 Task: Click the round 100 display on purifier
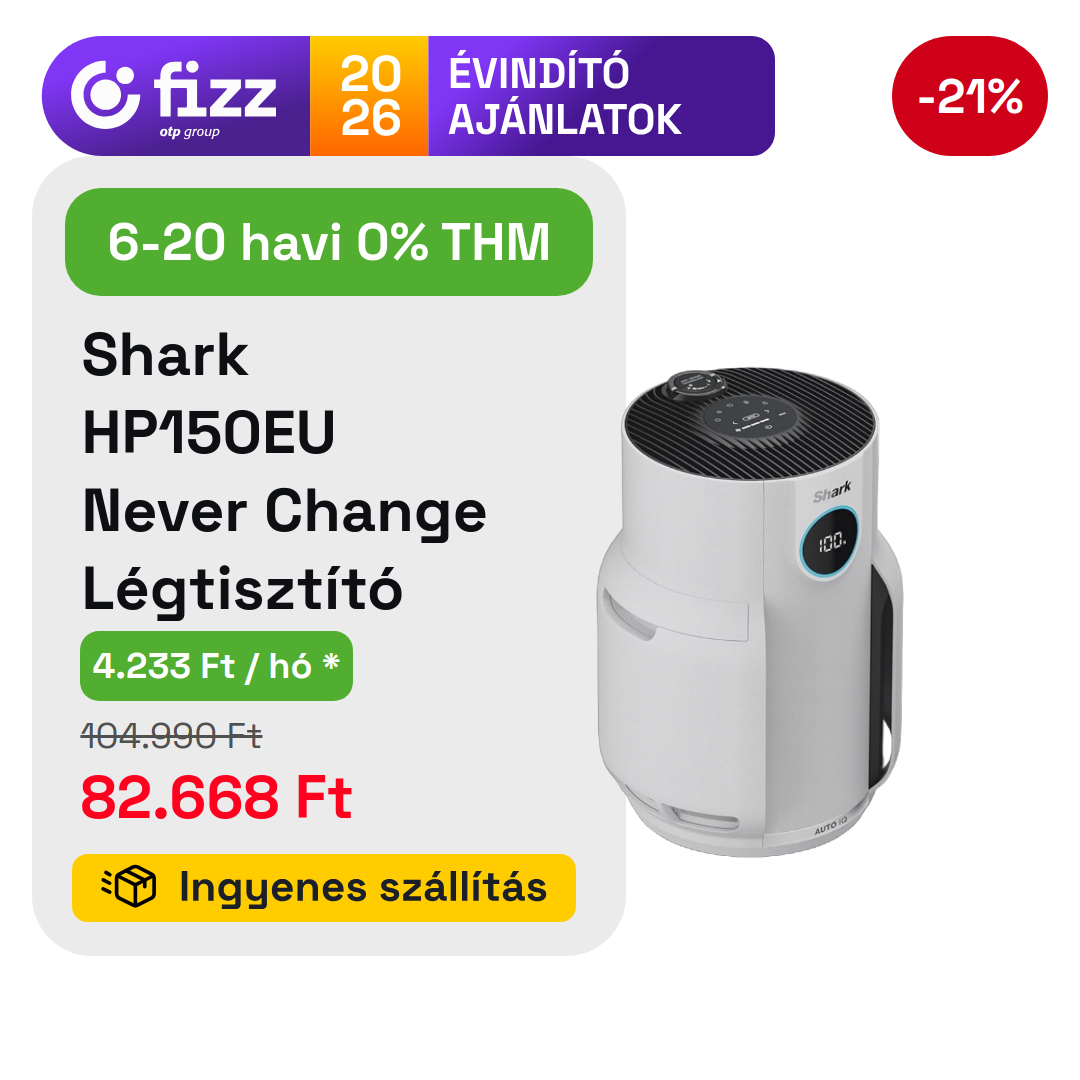coord(830,543)
